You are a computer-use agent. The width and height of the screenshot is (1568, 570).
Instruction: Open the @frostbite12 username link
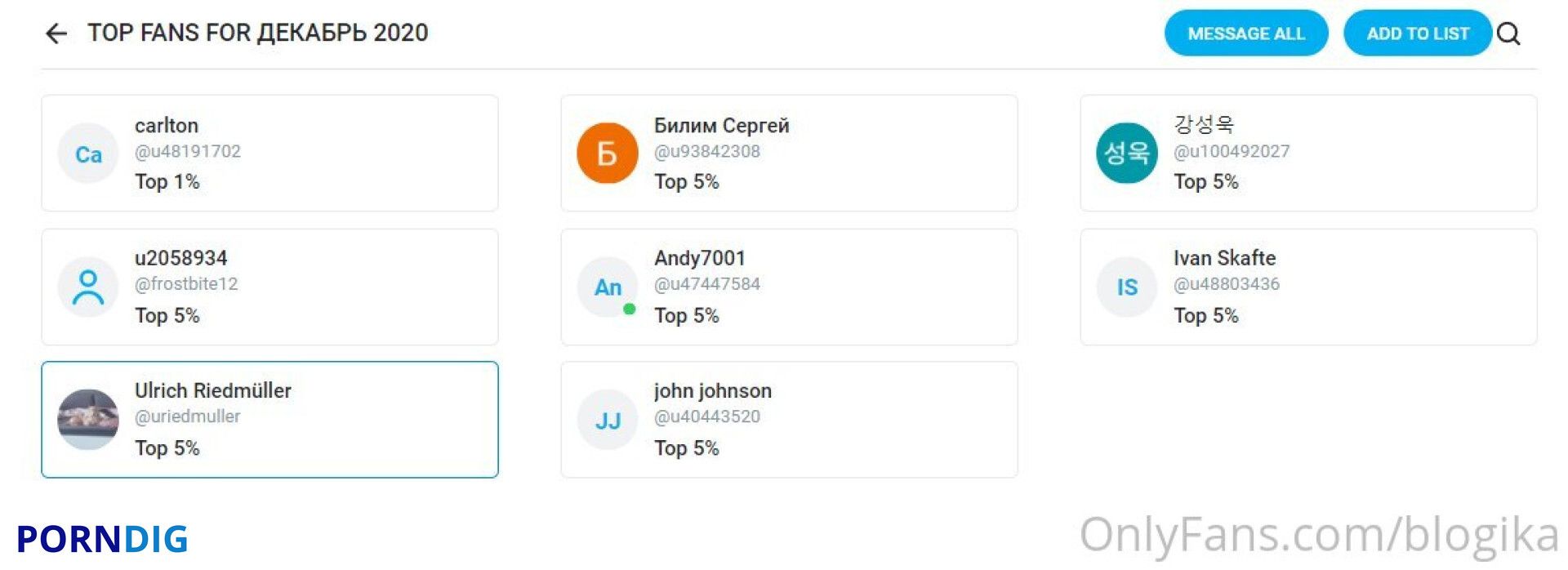click(x=186, y=284)
